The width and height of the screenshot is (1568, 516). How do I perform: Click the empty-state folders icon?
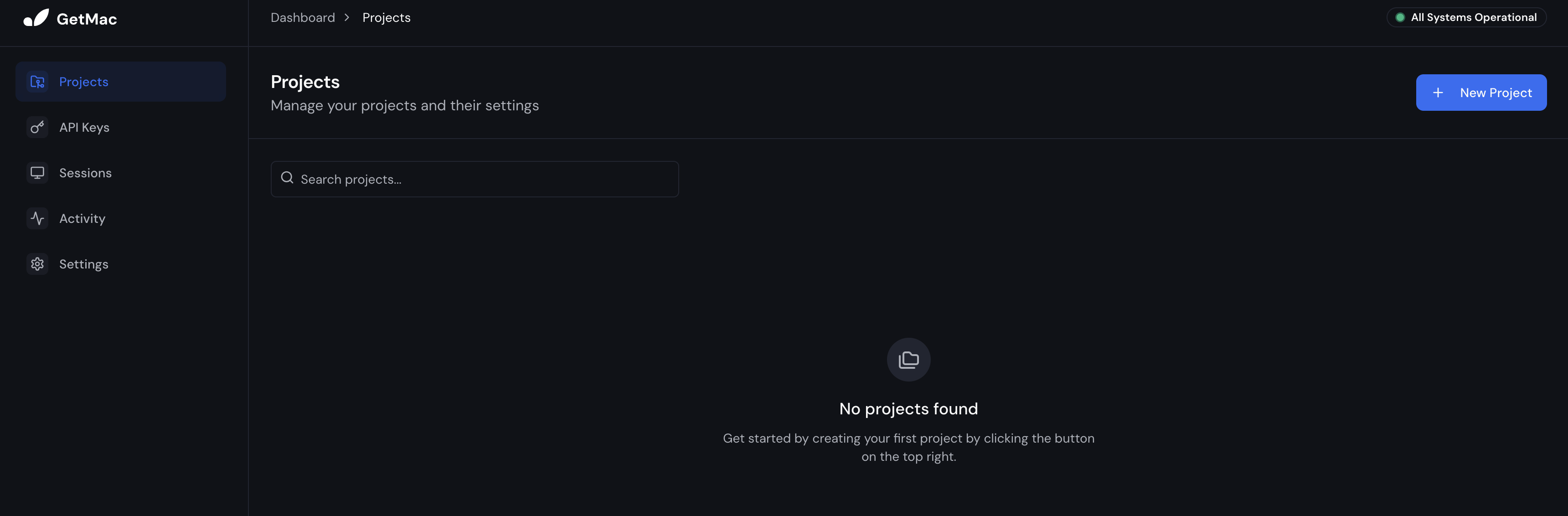pos(908,360)
